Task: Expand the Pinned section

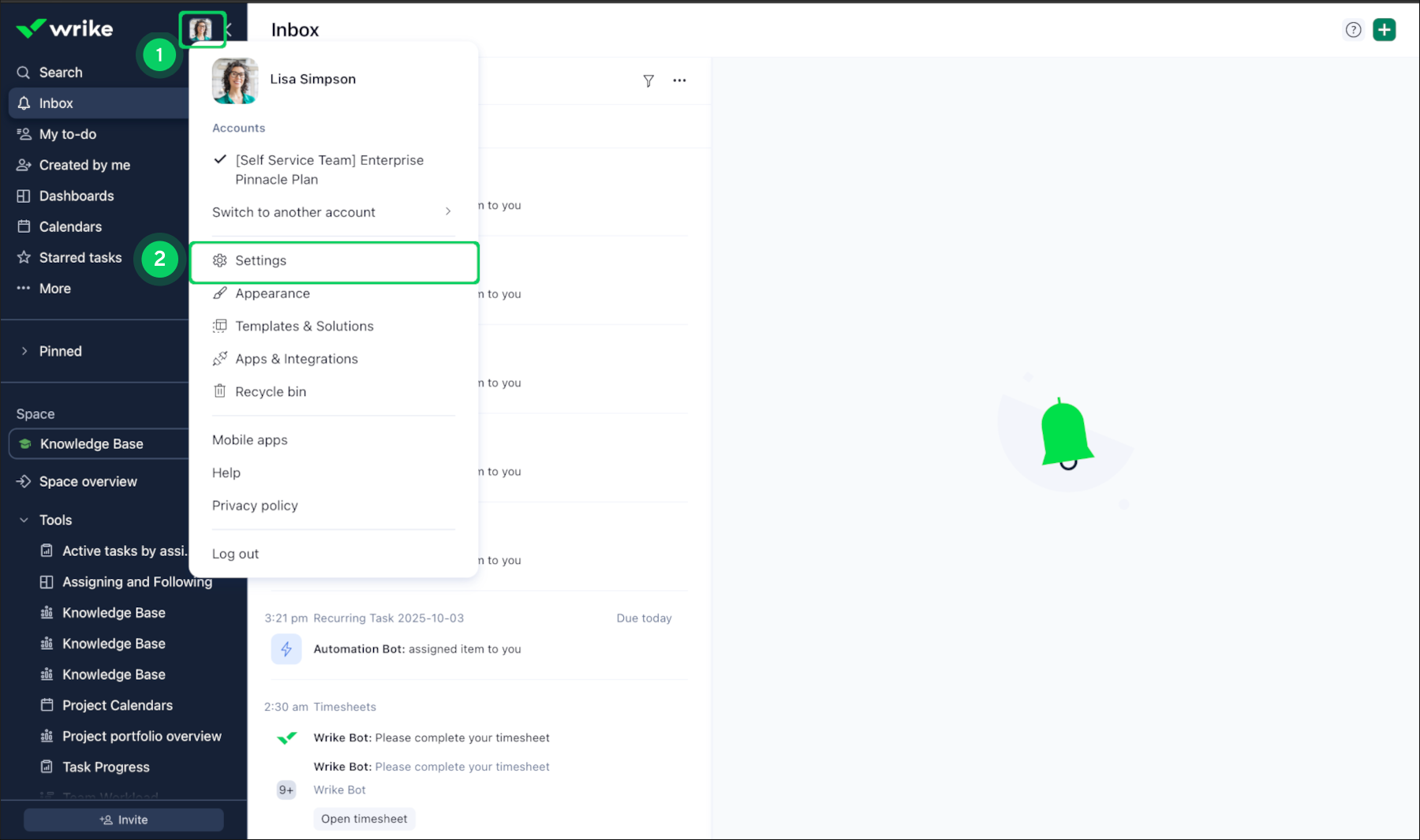Action: click(x=60, y=351)
